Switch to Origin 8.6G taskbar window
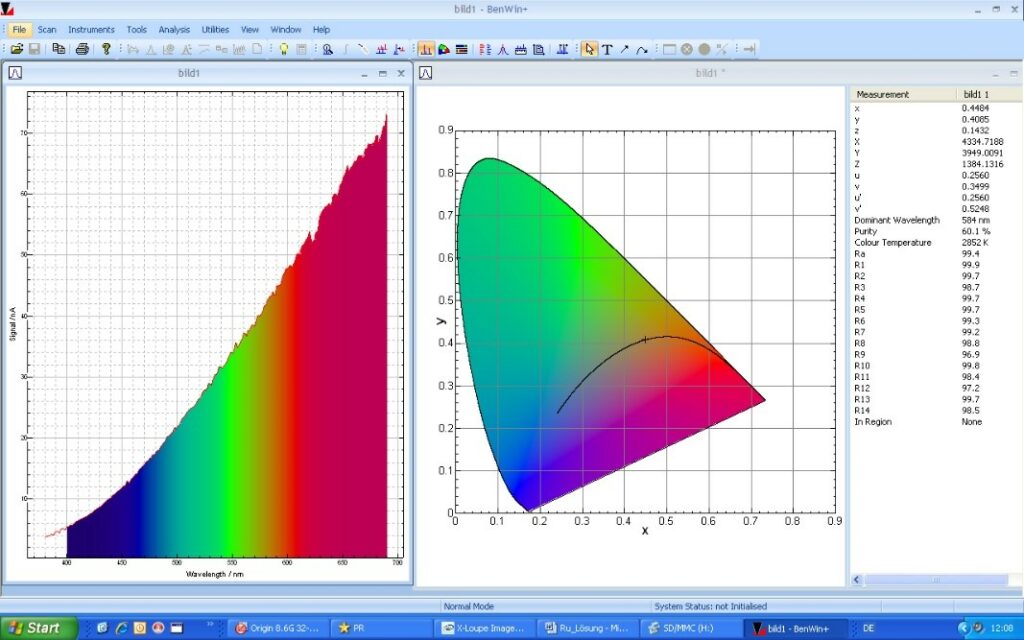The height and width of the screenshot is (640, 1024). coord(280,628)
